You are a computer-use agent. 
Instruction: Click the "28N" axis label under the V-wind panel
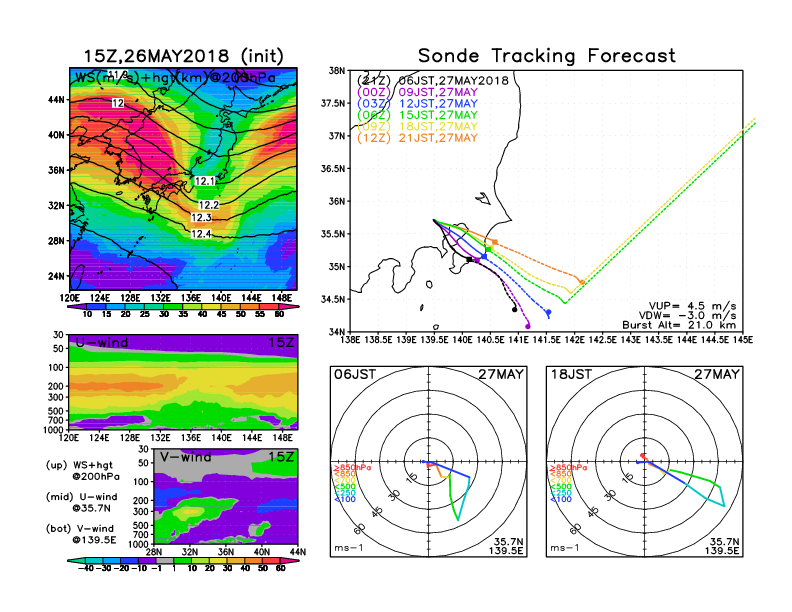pos(153,552)
